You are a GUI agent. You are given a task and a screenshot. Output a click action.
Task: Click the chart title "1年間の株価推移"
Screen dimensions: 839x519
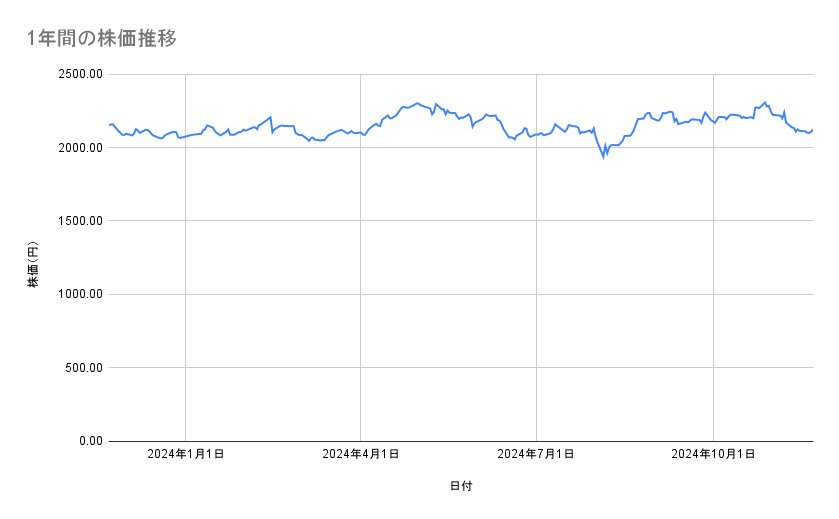tap(103, 38)
